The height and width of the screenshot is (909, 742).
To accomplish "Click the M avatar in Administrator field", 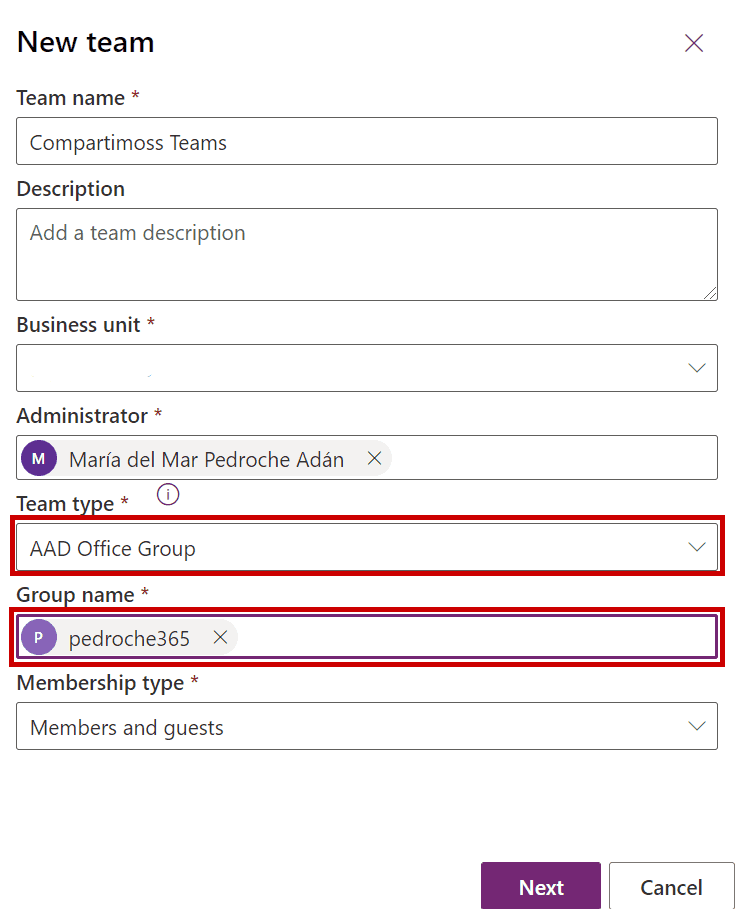I will coord(39,458).
